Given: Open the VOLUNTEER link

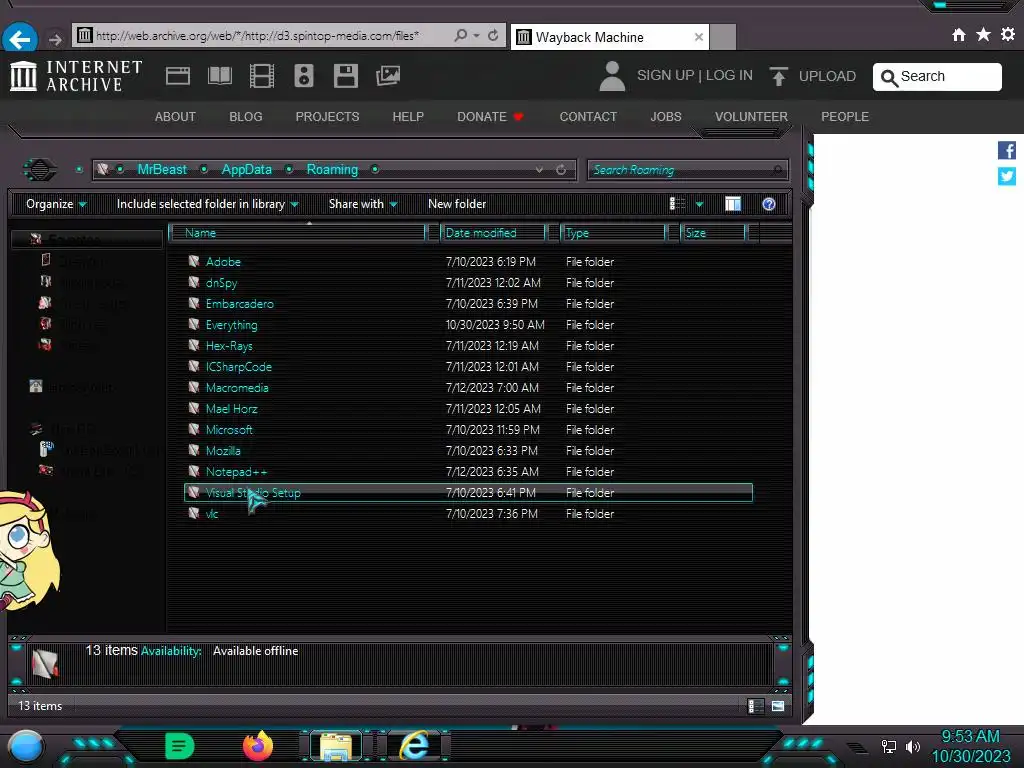Looking at the screenshot, I should coord(751,117).
